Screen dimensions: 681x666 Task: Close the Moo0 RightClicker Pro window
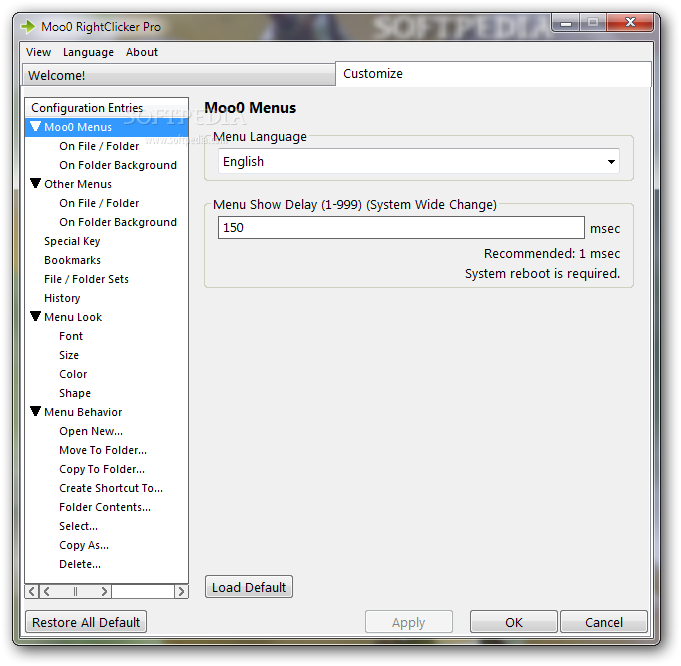630,22
